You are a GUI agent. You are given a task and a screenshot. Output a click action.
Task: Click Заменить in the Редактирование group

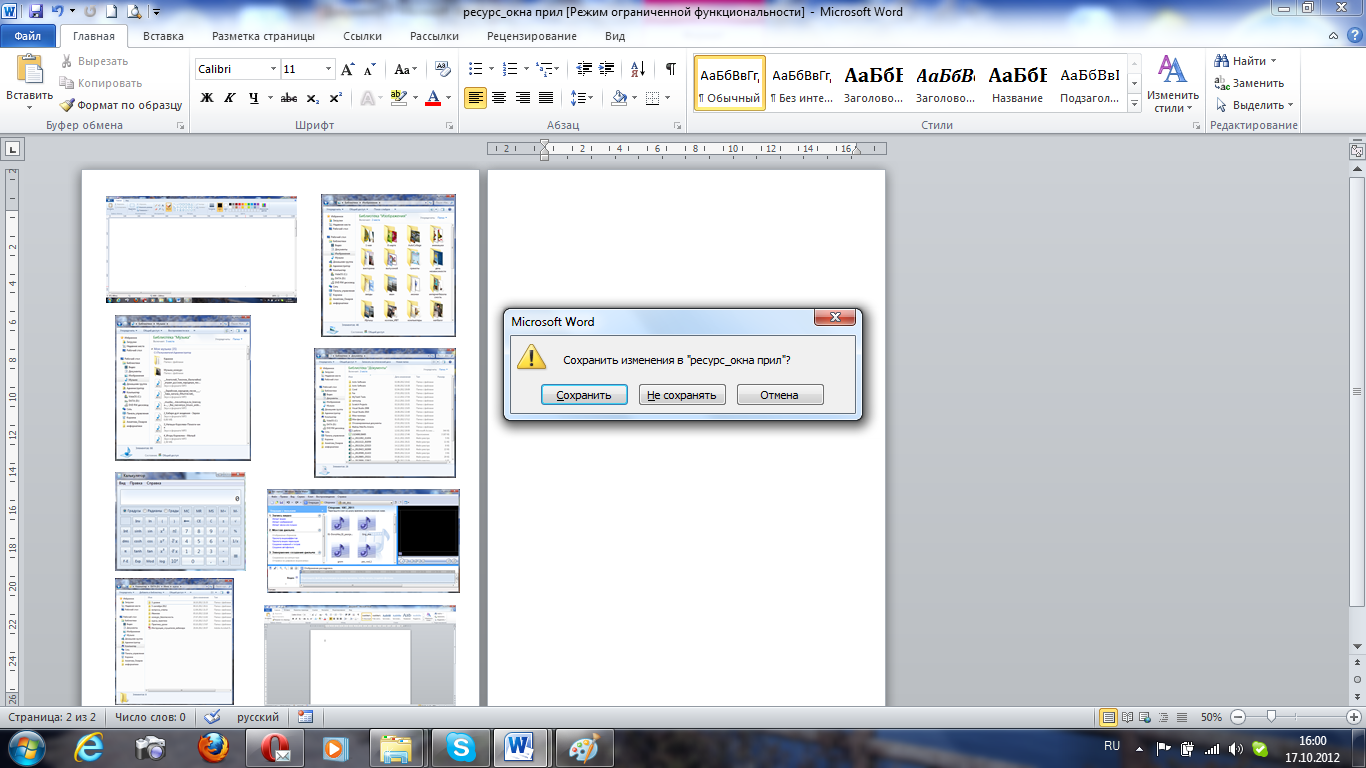point(1249,83)
